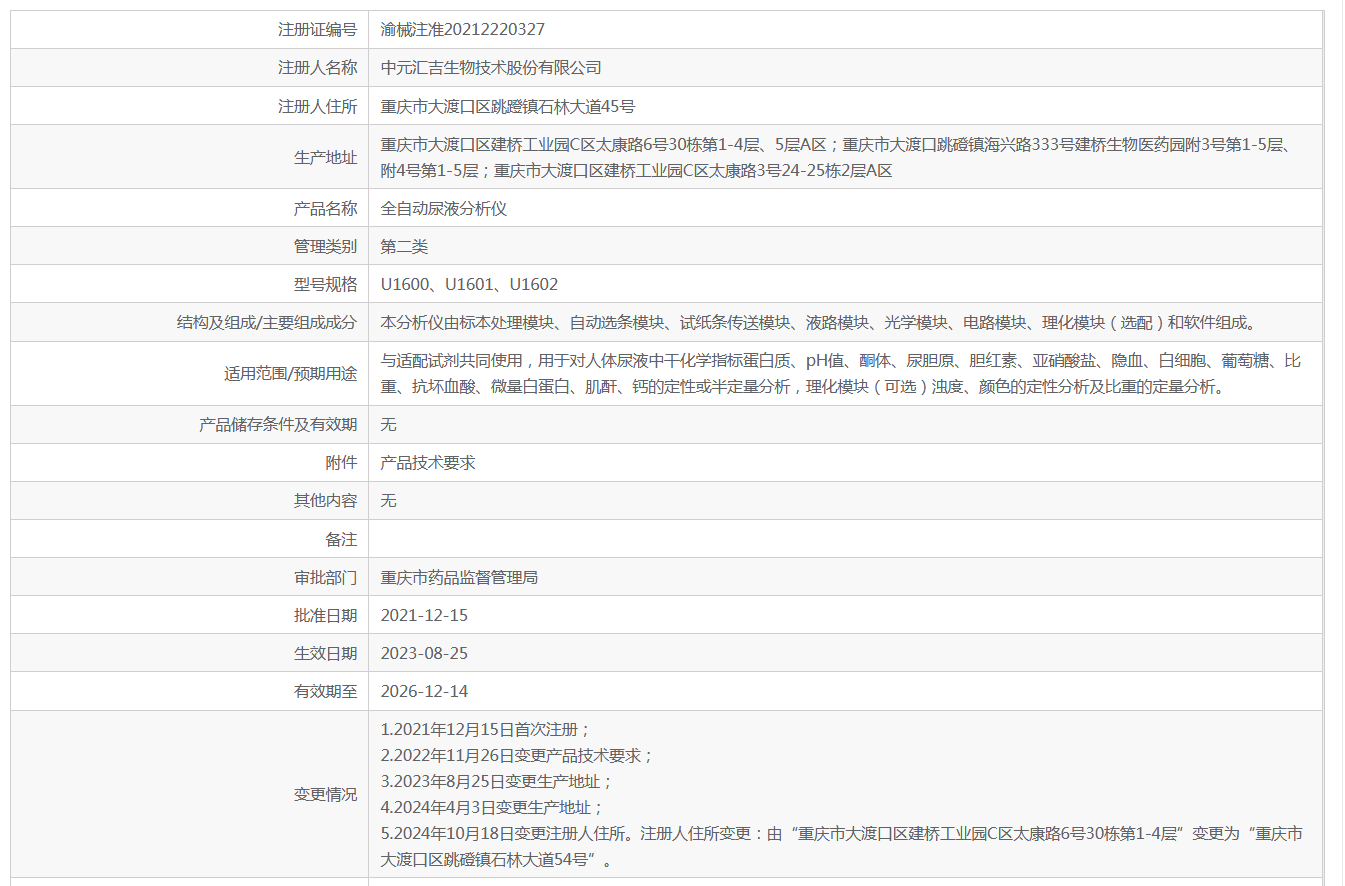Select the 第二类 category value
The height and width of the screenshot is (886, 1345).
404,247
